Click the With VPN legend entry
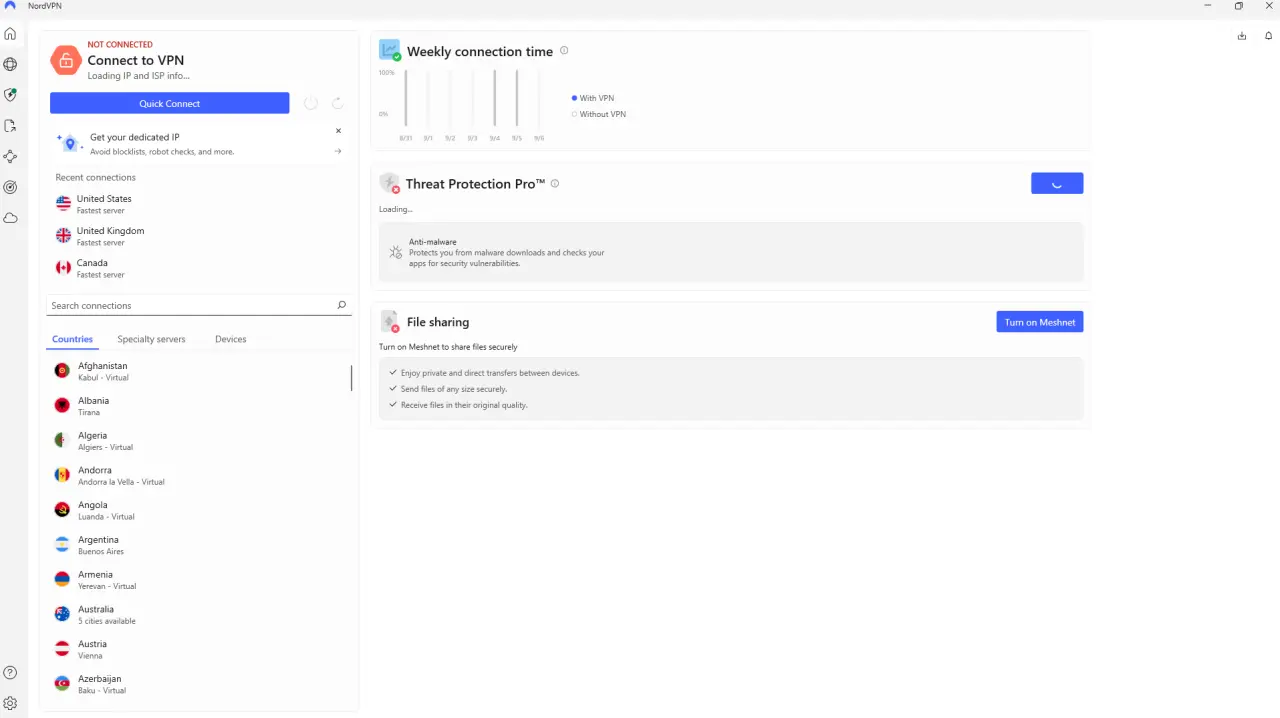The width and height of the screenshot is (1280, 718). tap(593, 98)
